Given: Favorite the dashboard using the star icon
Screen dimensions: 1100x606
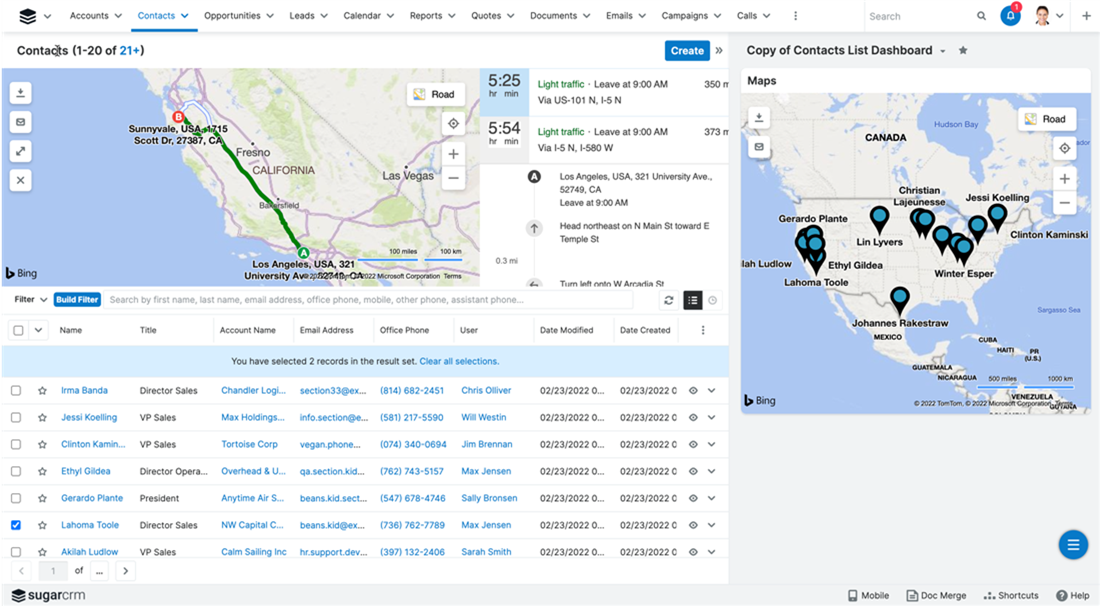Looking at the screenshot, I should click(963, 50).
